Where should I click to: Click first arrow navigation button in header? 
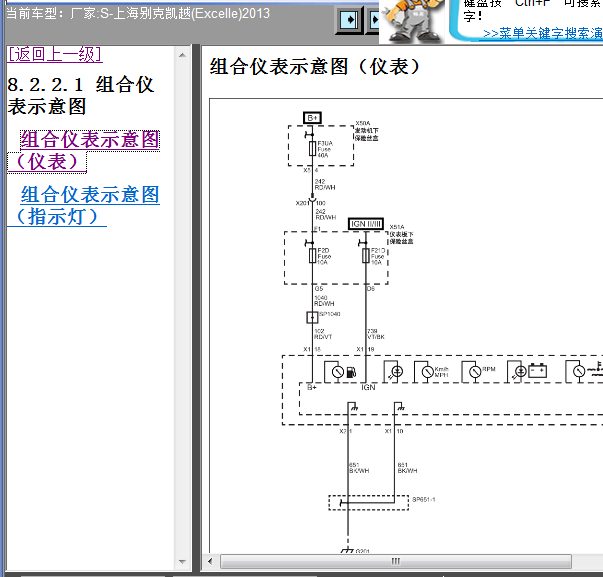pyautogui.click(x=349, y=20)
